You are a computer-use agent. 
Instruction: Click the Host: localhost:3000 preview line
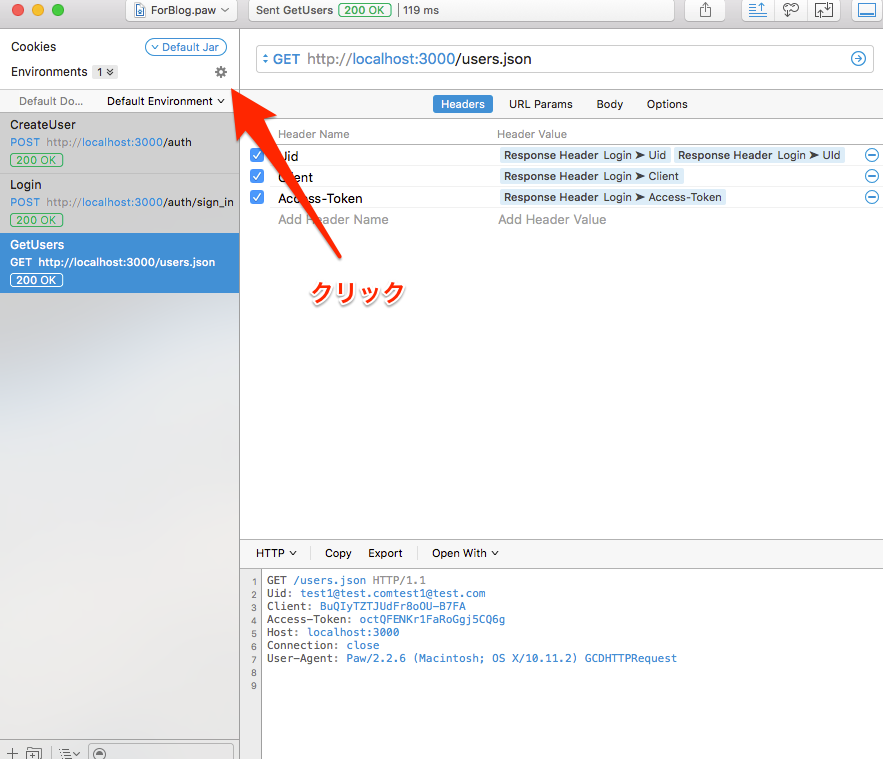point(333,632)
